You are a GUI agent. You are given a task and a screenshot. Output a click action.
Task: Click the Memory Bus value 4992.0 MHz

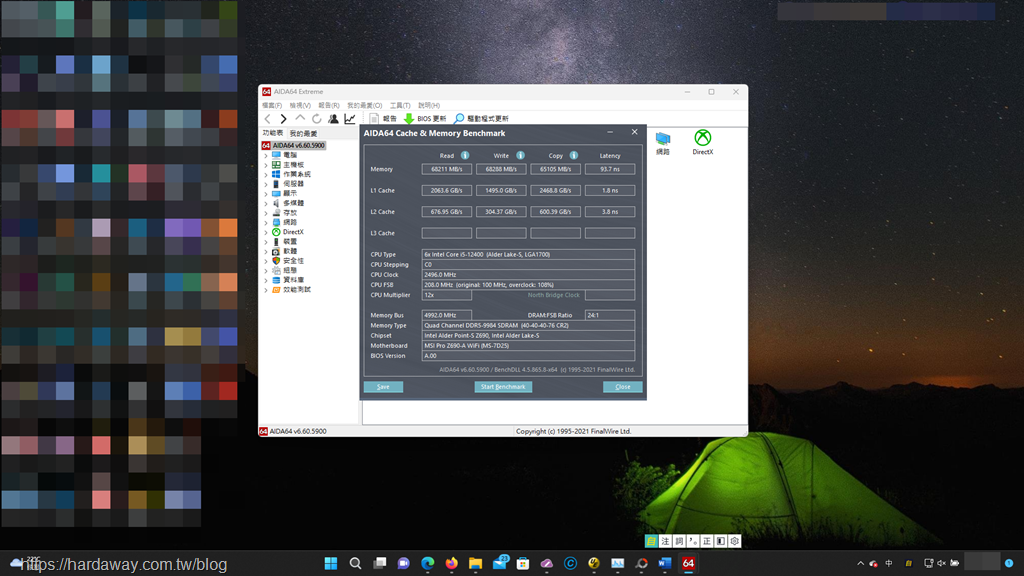(x=447, y=315)
